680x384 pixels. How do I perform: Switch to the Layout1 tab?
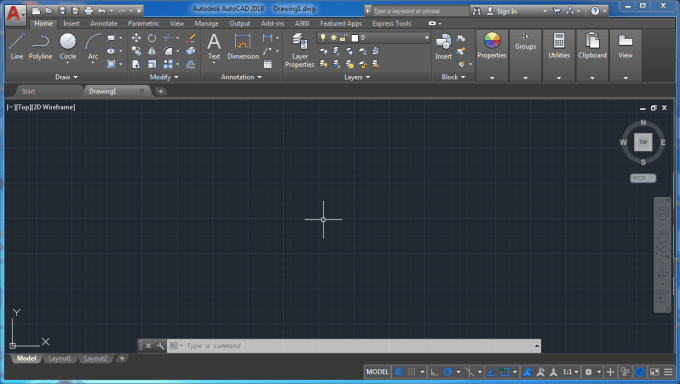[59, 358]
